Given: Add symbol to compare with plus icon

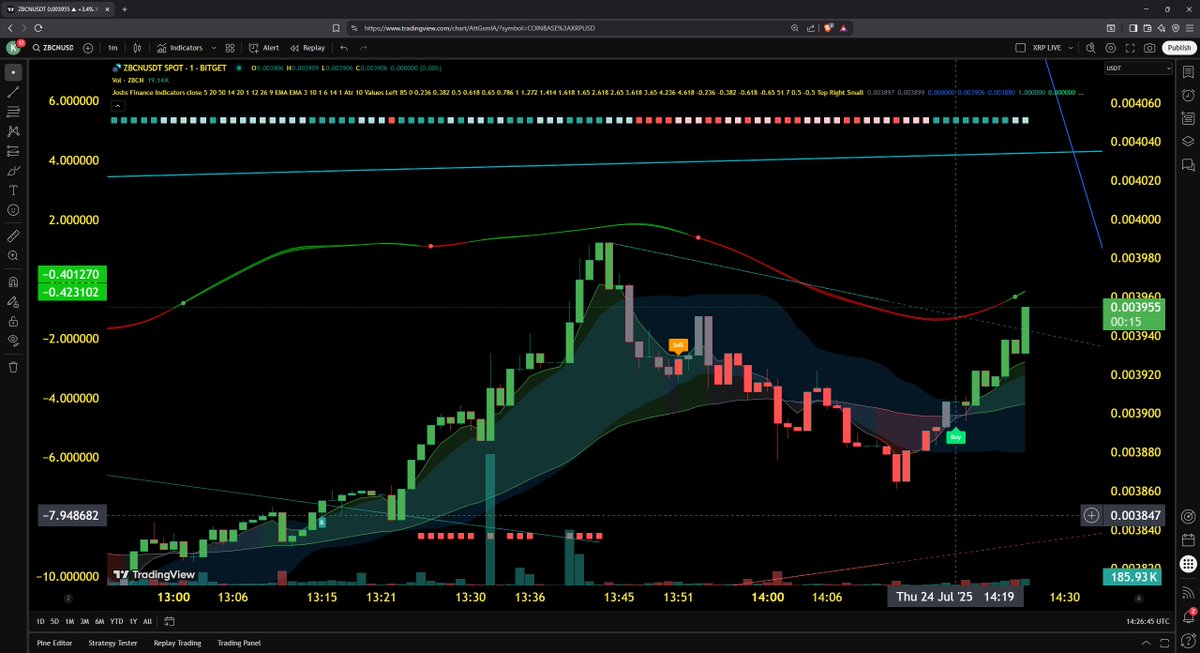Looking at the screenshot, I should [x=88, y=47].
